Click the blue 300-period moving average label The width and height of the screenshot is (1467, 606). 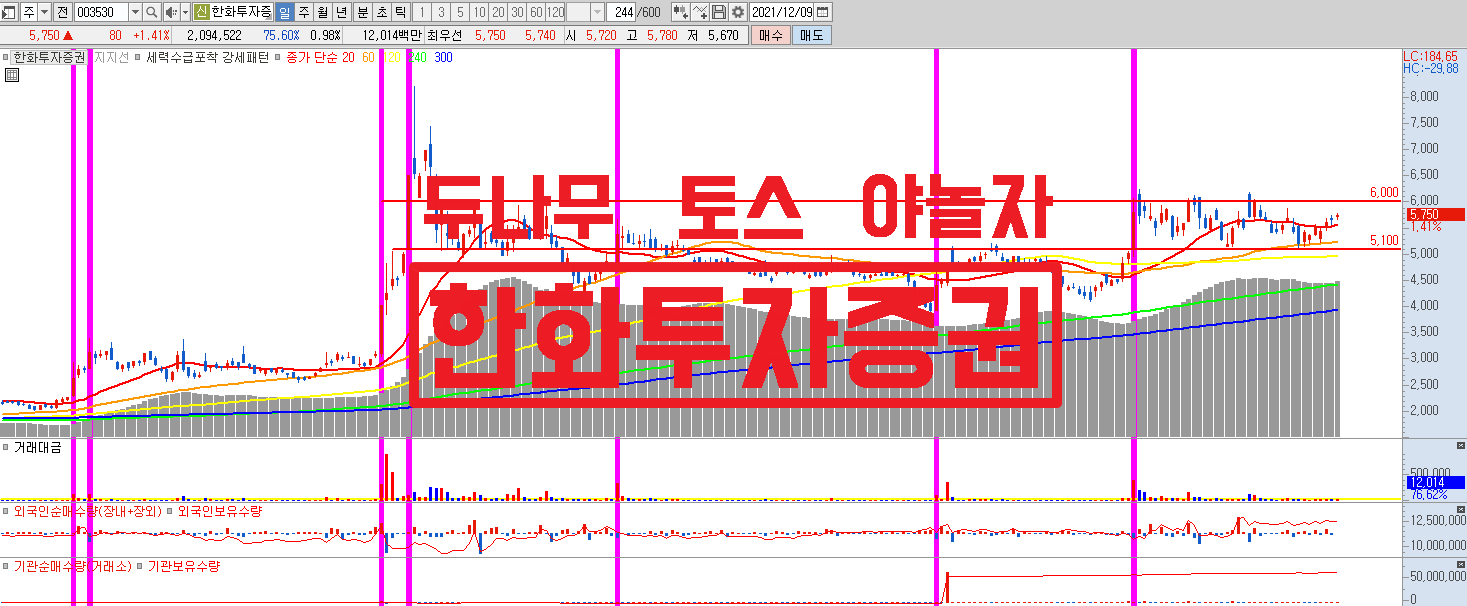(x=443, y=57)
